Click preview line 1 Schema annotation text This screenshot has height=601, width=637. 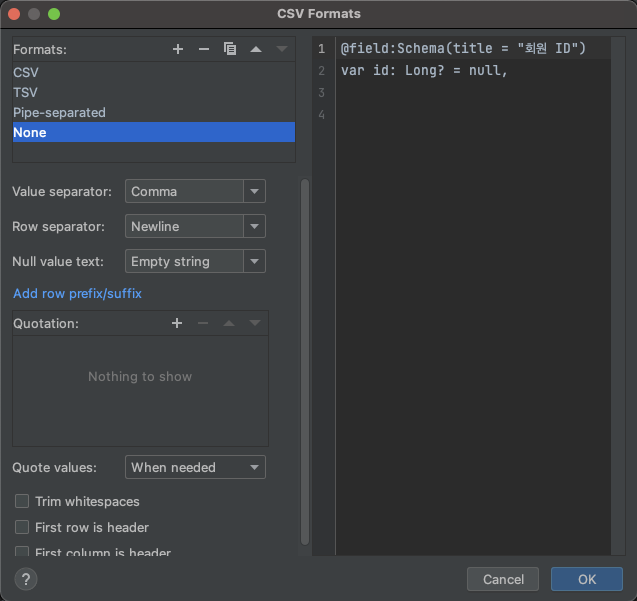pos(463,48)
